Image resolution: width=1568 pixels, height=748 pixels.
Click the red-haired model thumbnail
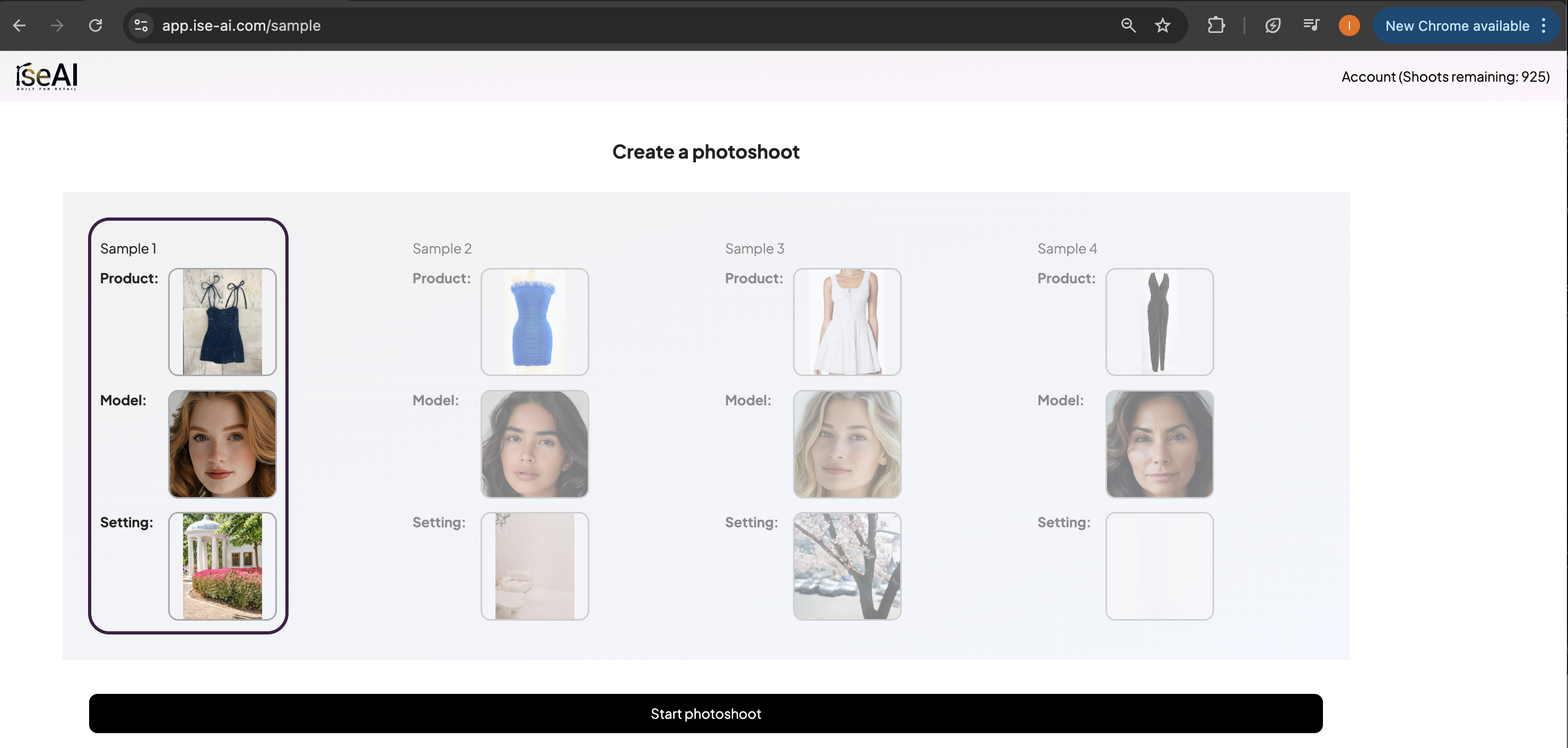222,443
